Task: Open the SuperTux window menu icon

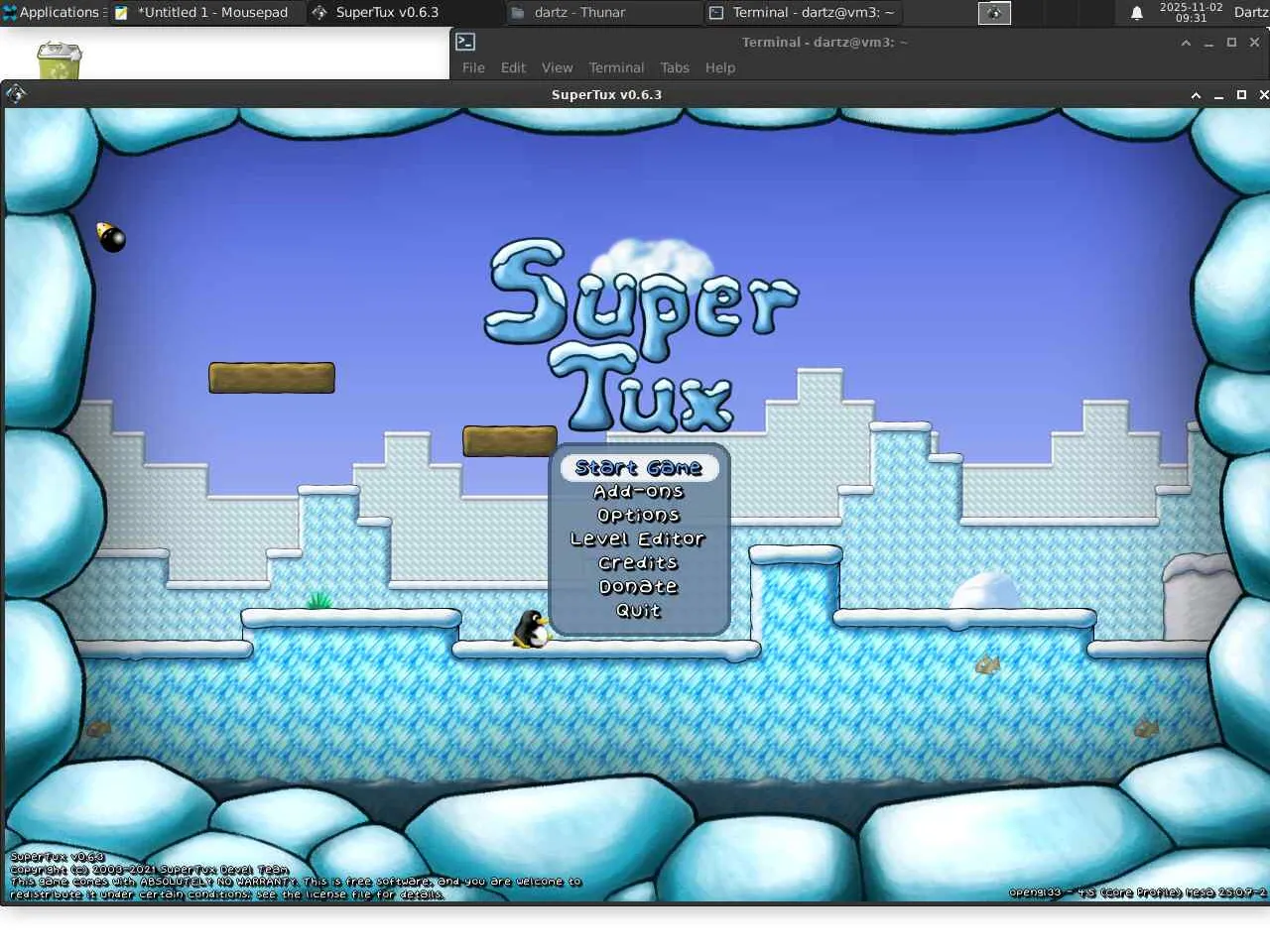Action: 15,94
